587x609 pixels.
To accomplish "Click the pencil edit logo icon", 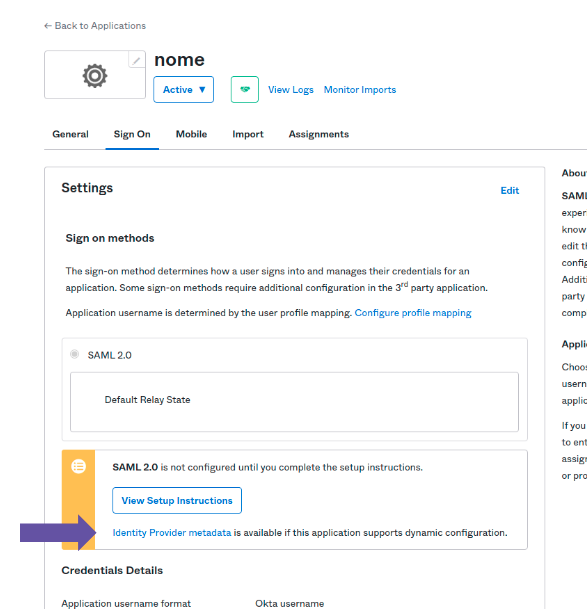I will click(136, 60).
